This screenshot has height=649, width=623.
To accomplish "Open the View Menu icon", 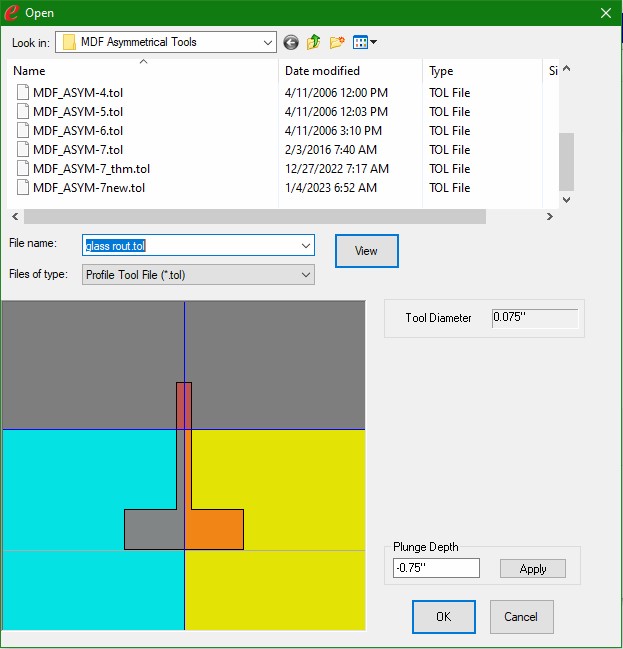I will [x=364, y=42].
